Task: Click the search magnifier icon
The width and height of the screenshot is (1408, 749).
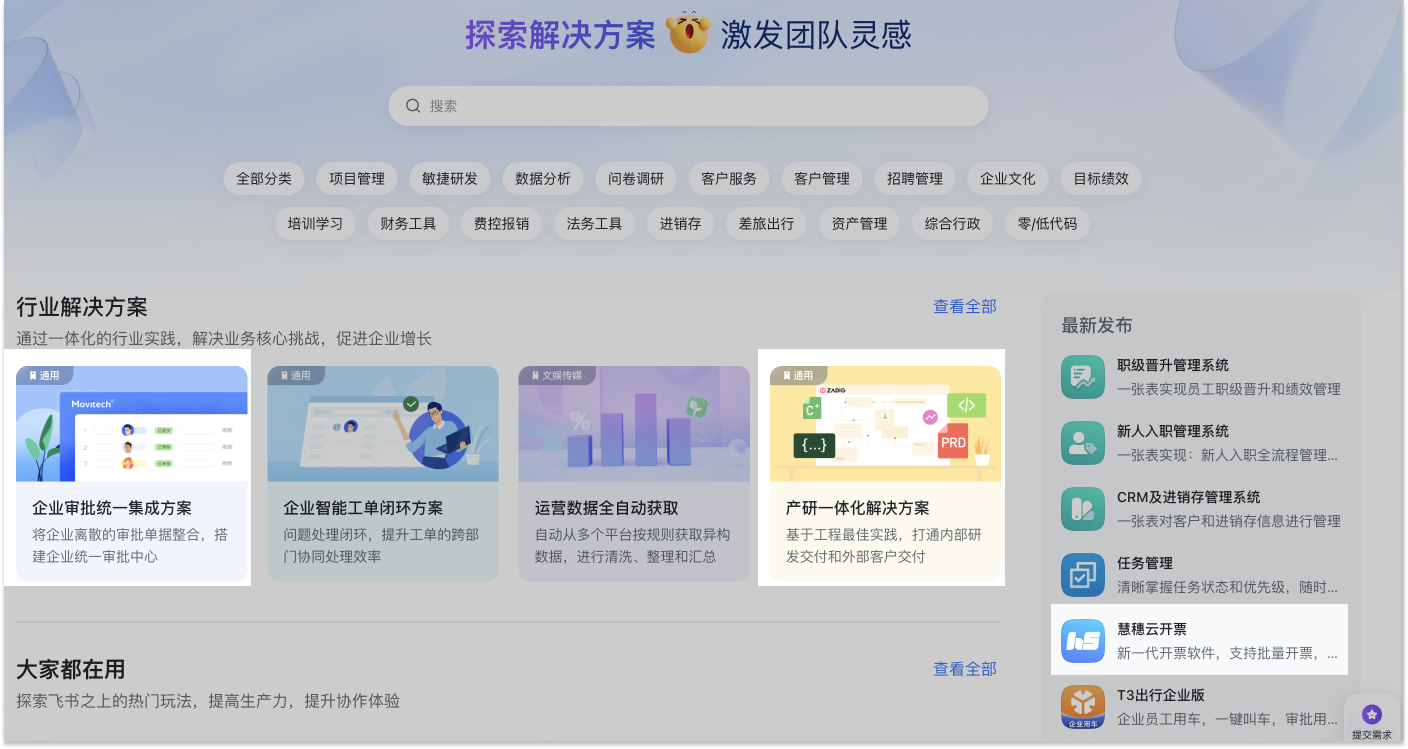Action: pos(413,105)
